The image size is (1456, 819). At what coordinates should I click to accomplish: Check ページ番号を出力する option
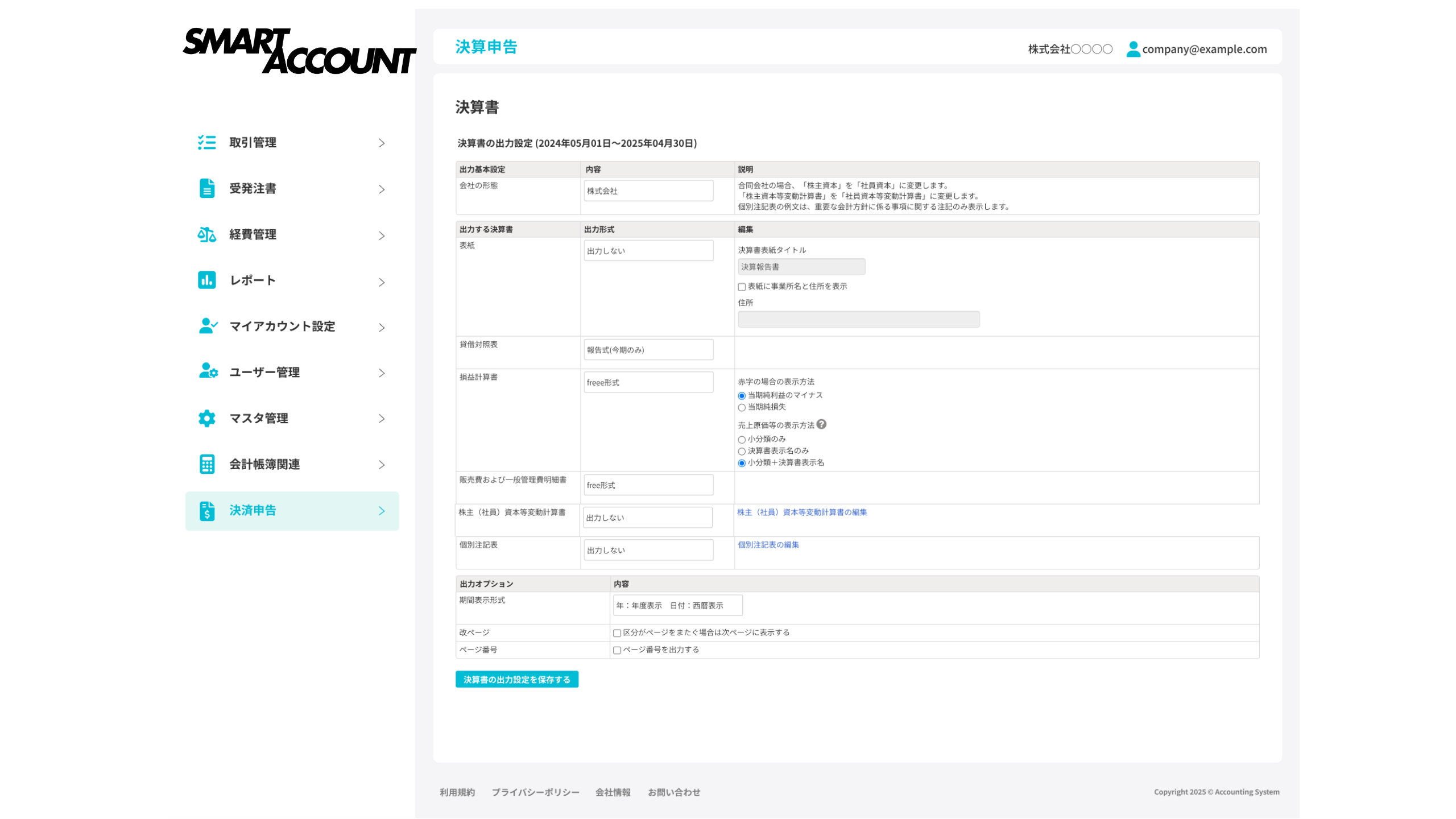pyautogui.click(x=617, y=650)
